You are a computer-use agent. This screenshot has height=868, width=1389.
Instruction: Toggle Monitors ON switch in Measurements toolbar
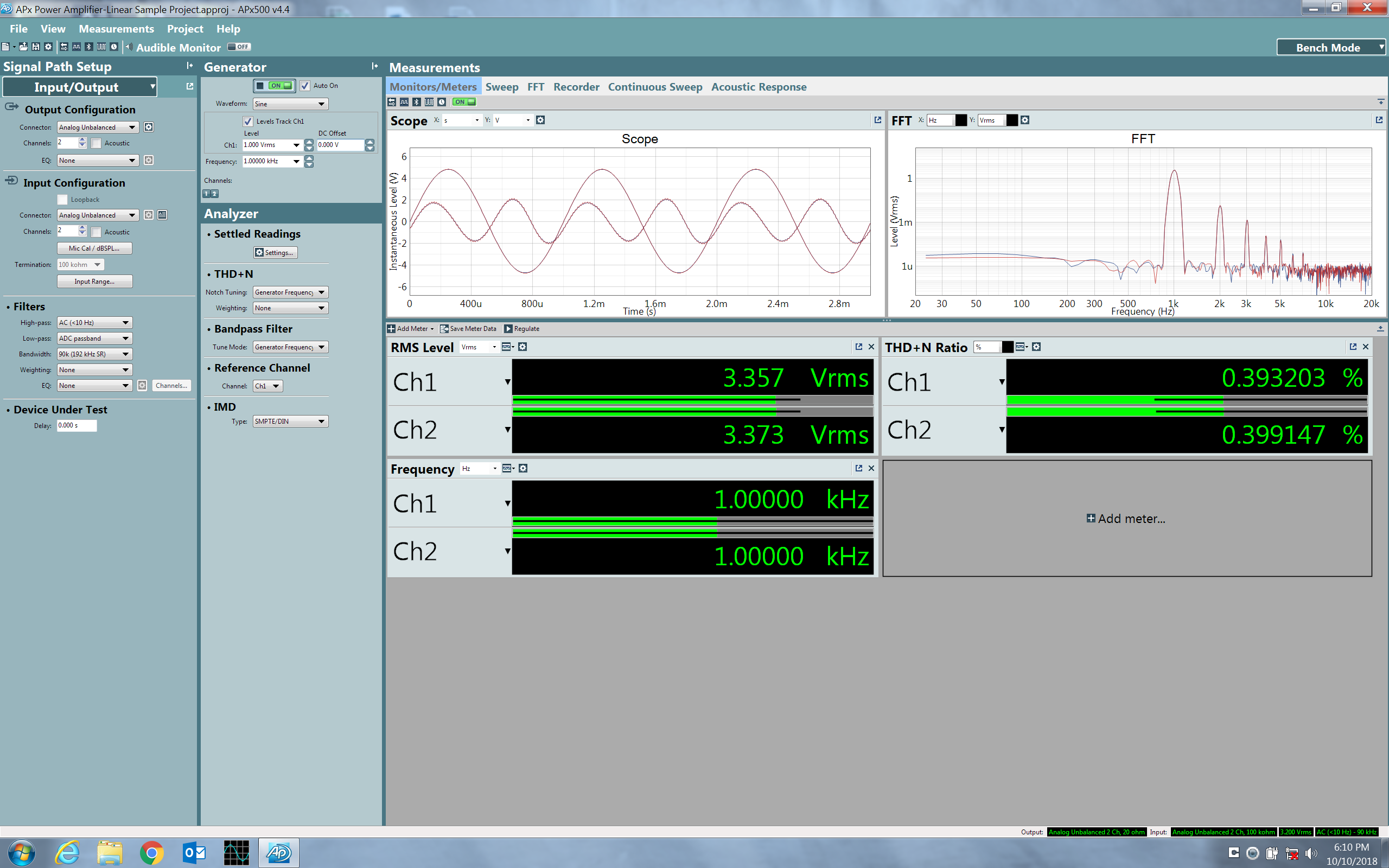(x=464, y=102)
